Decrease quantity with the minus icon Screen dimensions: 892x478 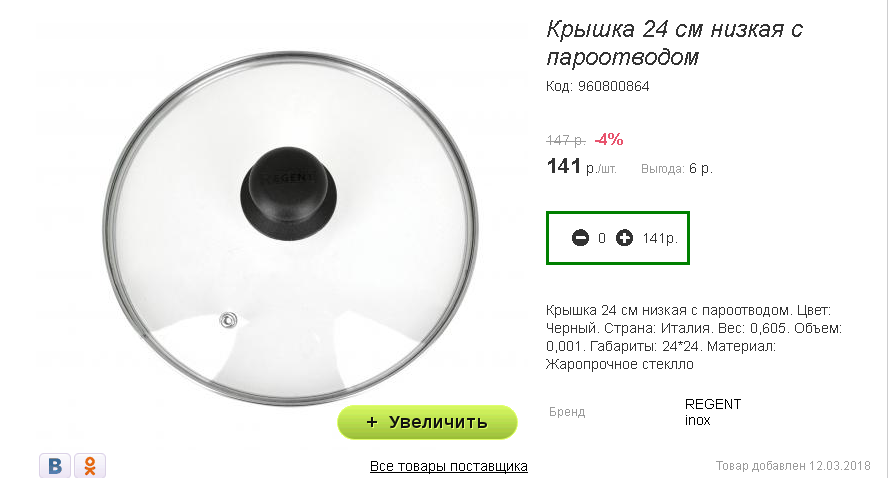[x=580, y=238]
